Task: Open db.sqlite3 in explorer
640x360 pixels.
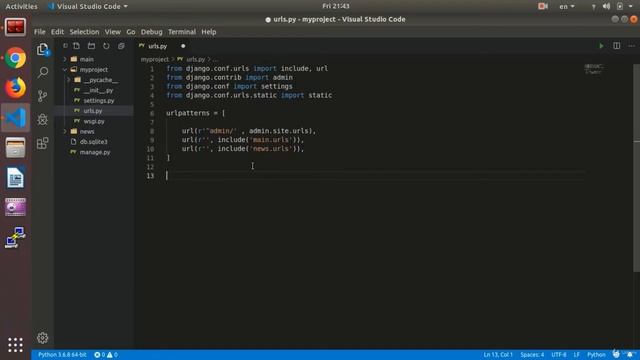Action: (93, 142)
